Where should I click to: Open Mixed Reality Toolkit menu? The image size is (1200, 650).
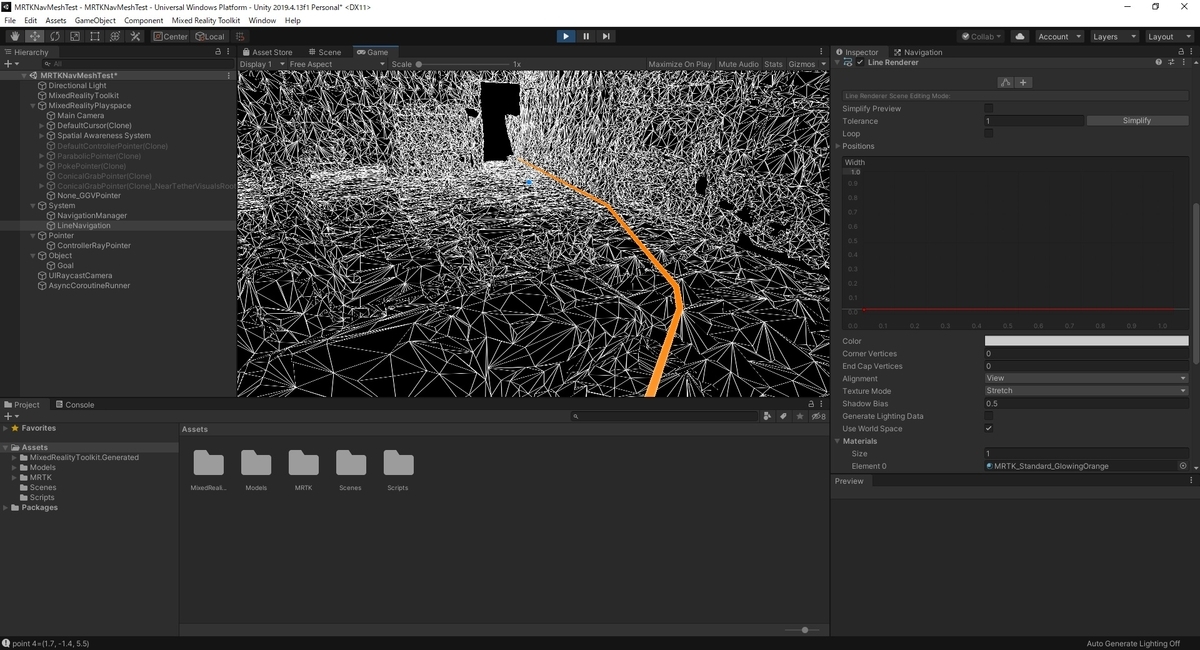[x=207, y=20]
